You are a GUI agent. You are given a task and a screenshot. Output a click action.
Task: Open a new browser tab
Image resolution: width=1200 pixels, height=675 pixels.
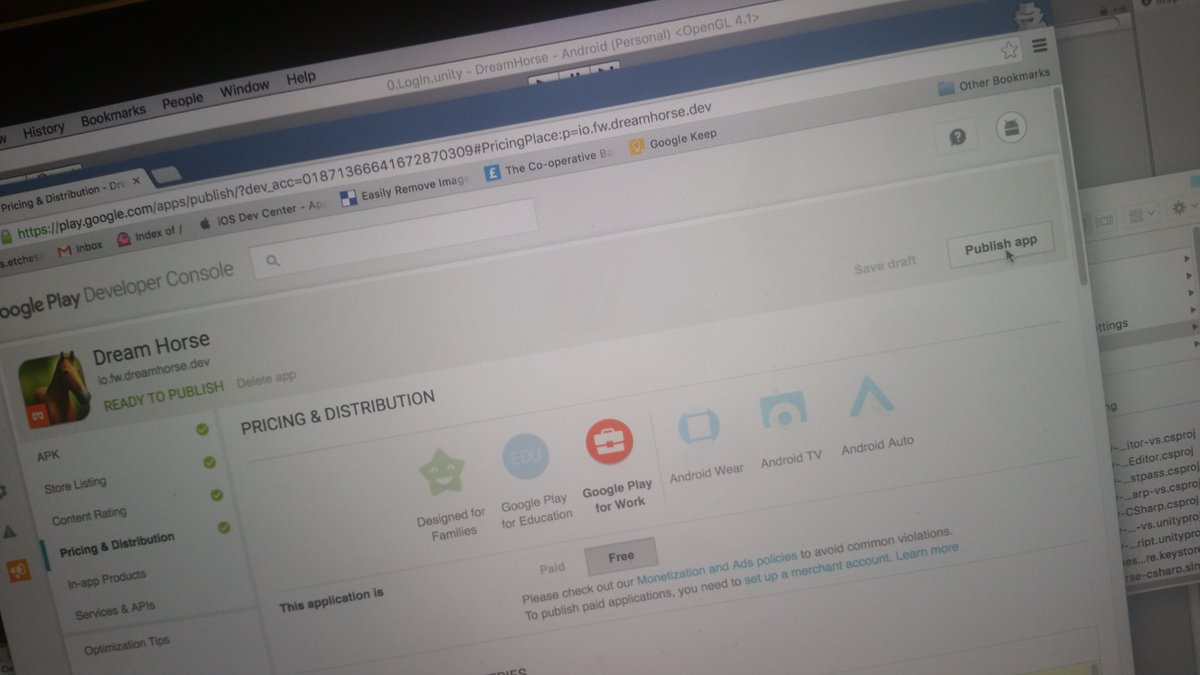(167, 176)
